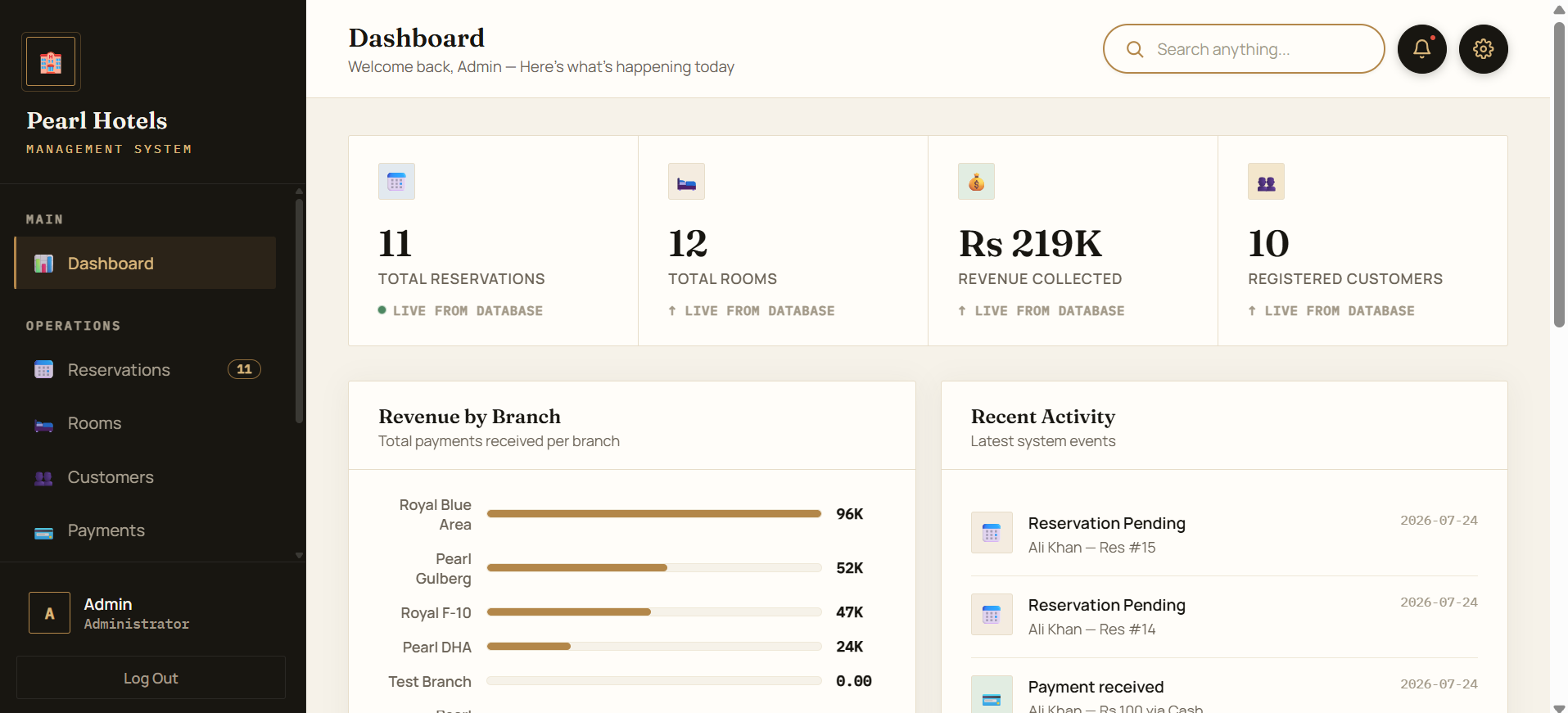
Task: Open Payments section
Action: (x=145, y=530)
